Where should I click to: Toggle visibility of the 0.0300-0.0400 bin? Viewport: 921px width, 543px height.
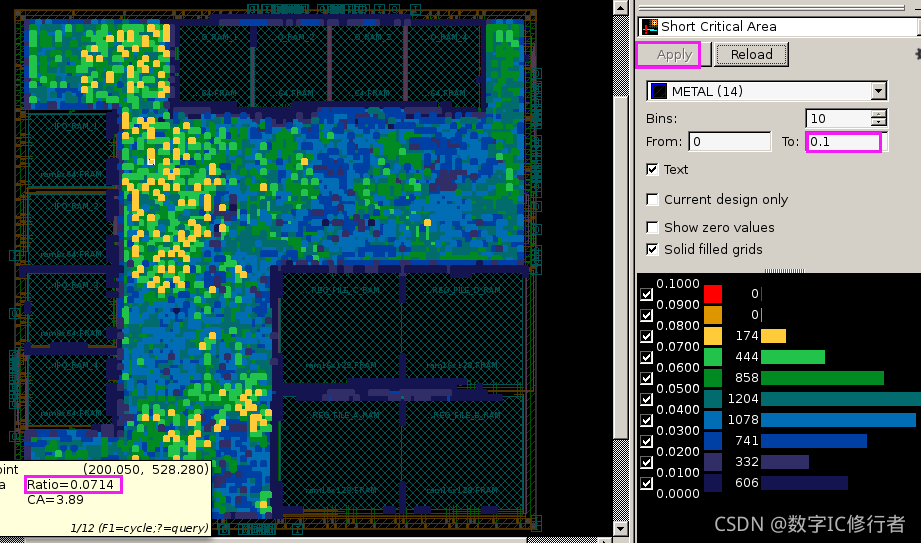(x=647, y=420)
